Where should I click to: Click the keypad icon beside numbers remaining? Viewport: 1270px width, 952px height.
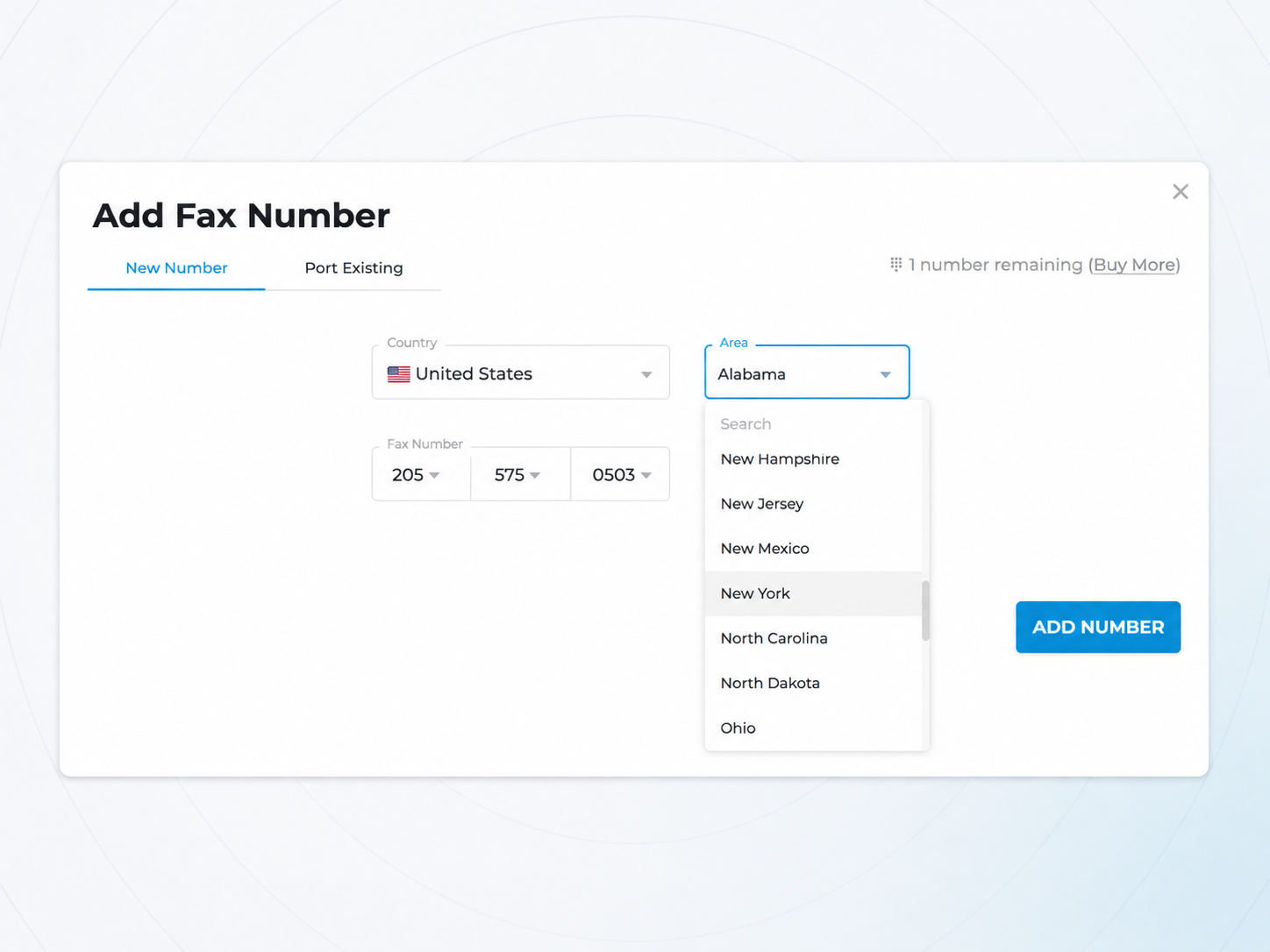pyautogui.click(x=895, y=264)
